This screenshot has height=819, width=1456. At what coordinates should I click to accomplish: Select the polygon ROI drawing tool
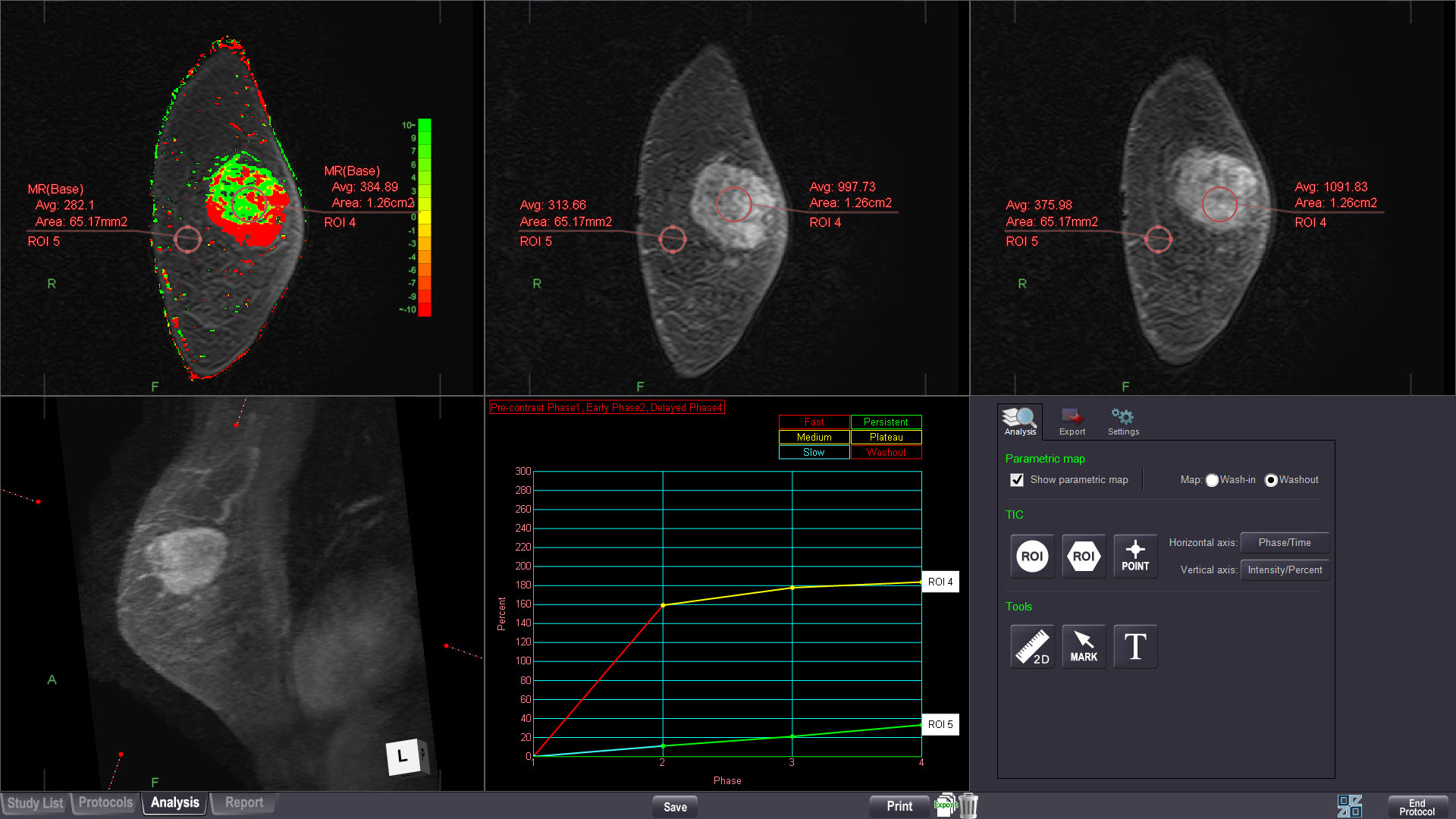point(1083,557)
